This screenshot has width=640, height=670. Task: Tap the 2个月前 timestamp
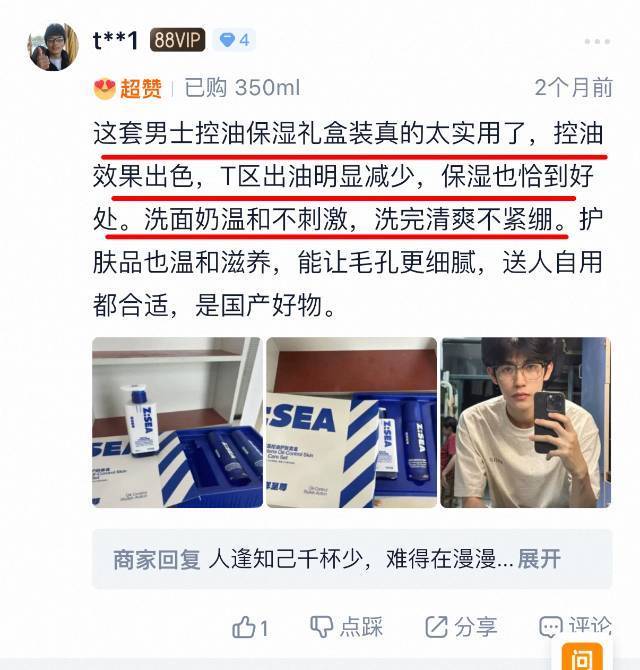point(573,88)
